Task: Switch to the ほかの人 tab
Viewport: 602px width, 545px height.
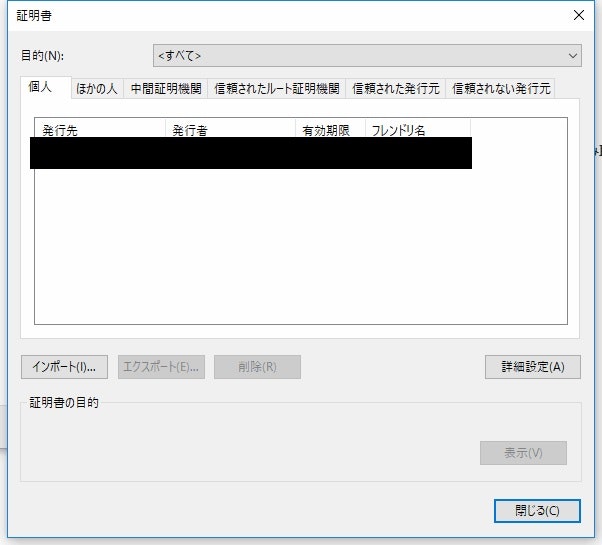Action: [x=97, y=89]
